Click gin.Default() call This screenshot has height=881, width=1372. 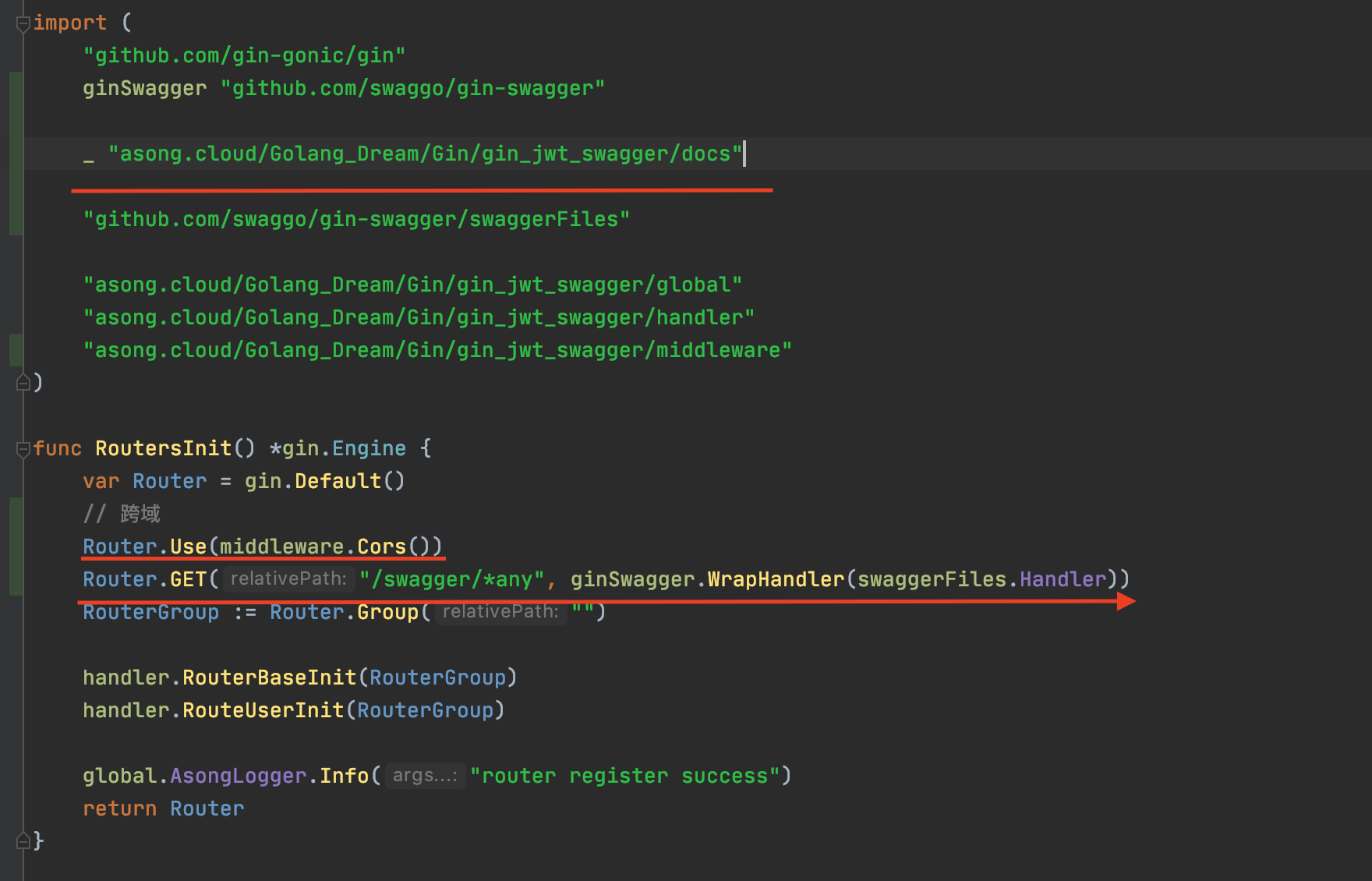[x=325, y=481]
